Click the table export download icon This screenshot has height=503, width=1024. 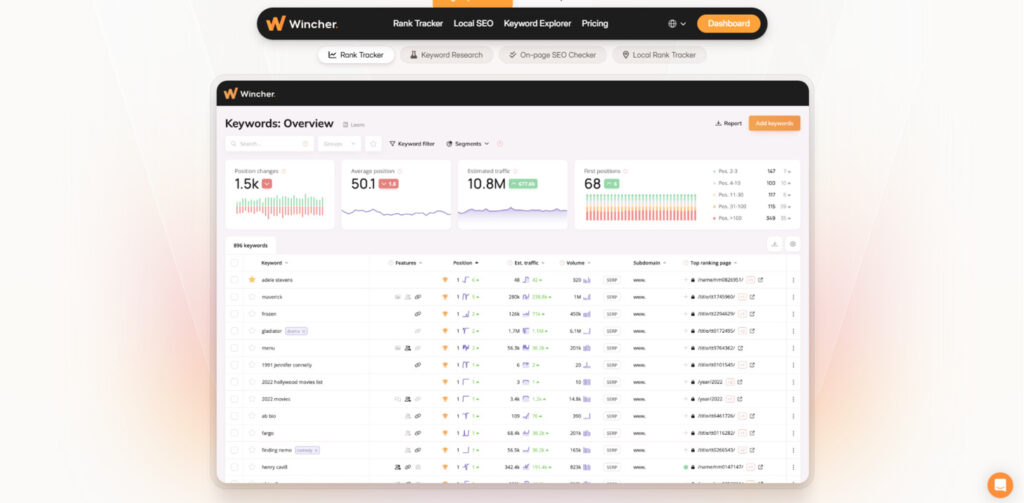pos(775,244)
